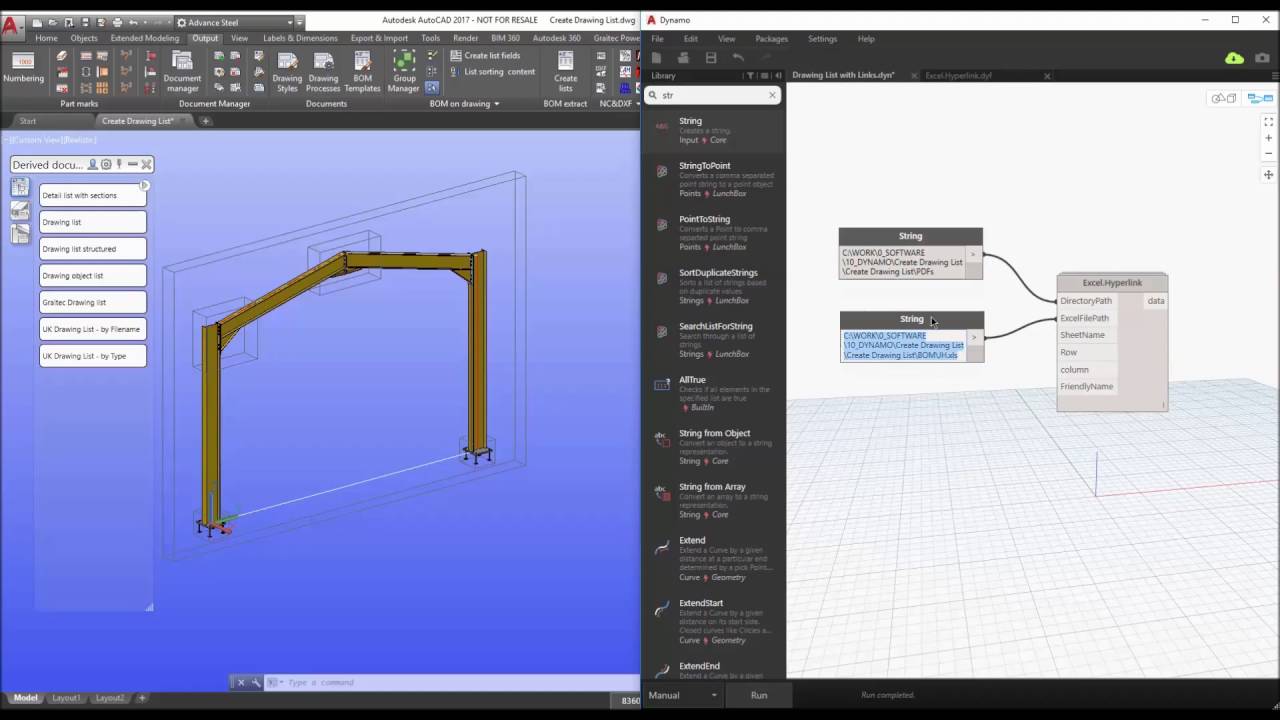Screen dimensions: 1280x720
Task: Click the green cloud download icon in Dynamo
Action: (1235, 58)
